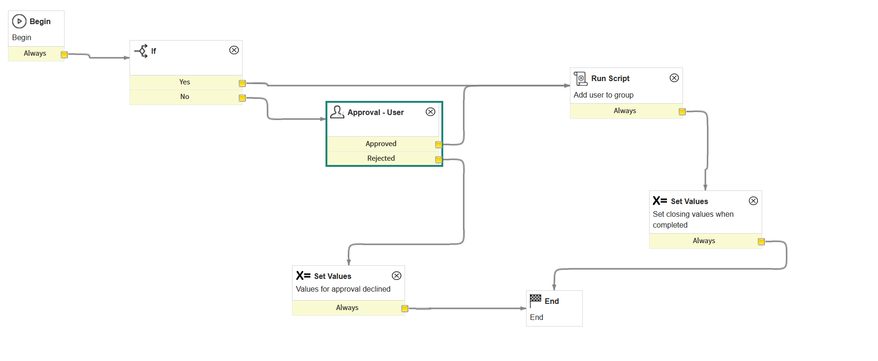Viewport: 878px width, 361px height.
Task: Remove the Approval - User activity
Action: (x=430, y=112)
